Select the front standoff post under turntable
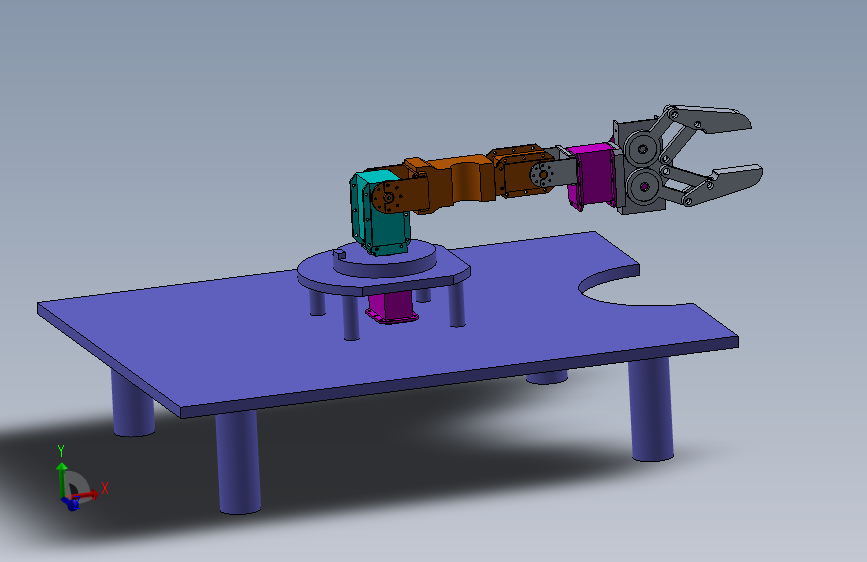867x562 pixels. click(351, 318)
